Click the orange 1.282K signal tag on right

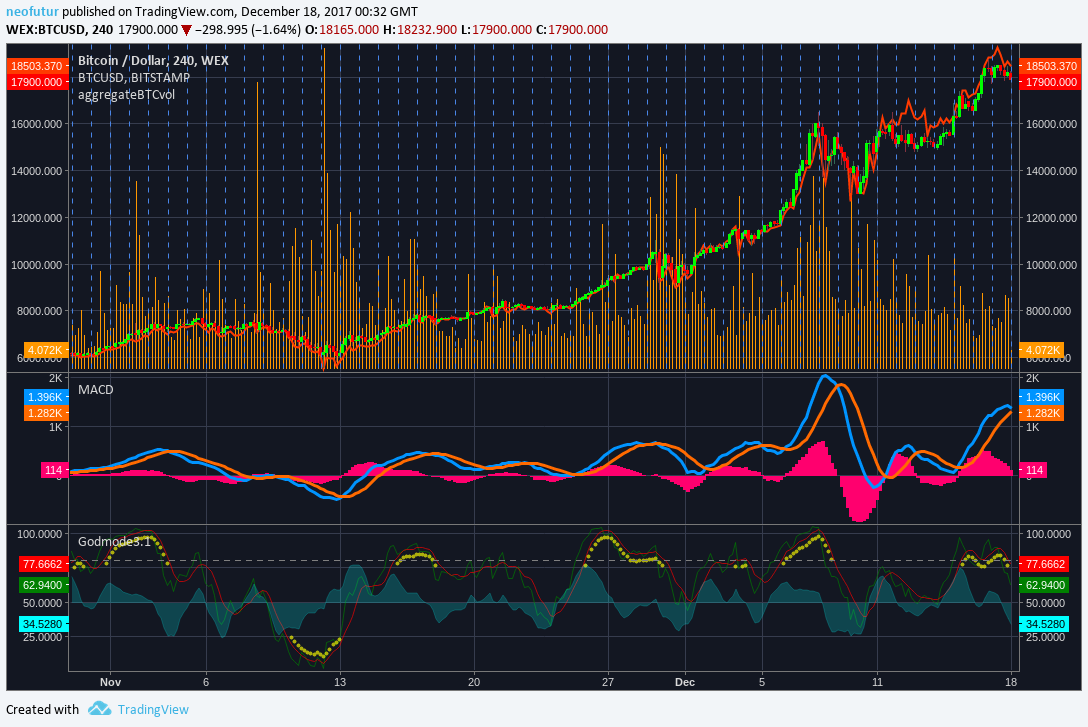[x=1042, y=413]
